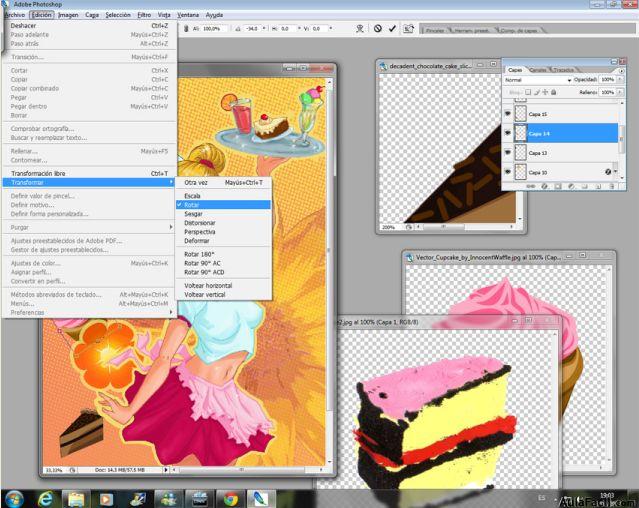Click Internet Explorer icon in taskbar
The height and width of the screenshot is (508, 639).
point(45,499)
